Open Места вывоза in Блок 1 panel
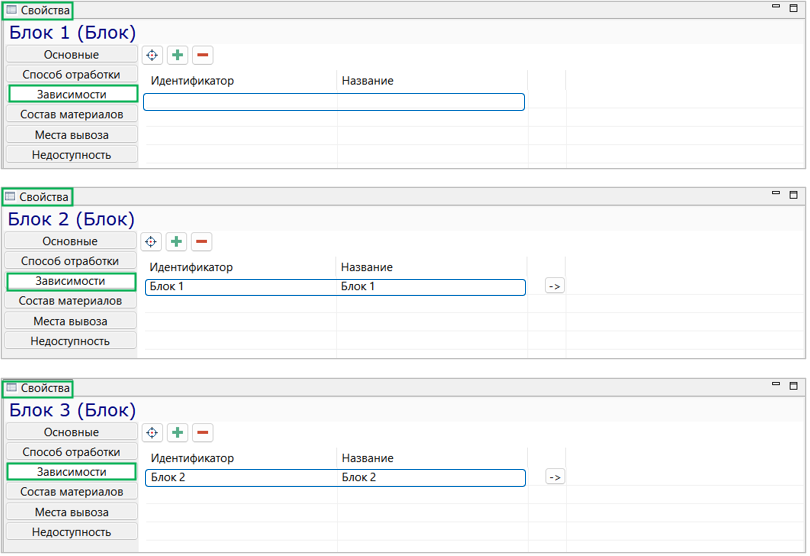 pos(72,135)
